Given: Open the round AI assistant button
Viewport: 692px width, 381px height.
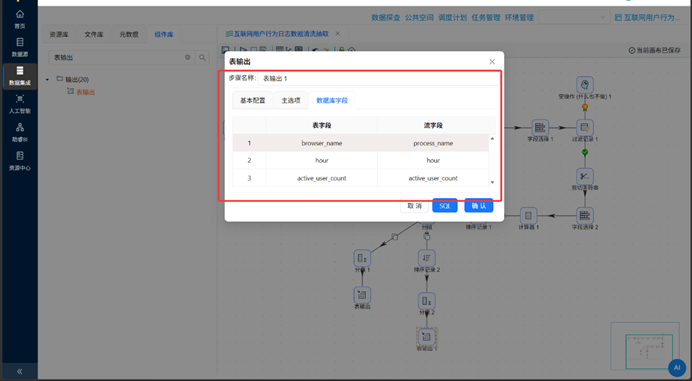Looking at the screenshot, I should point(677,367).
